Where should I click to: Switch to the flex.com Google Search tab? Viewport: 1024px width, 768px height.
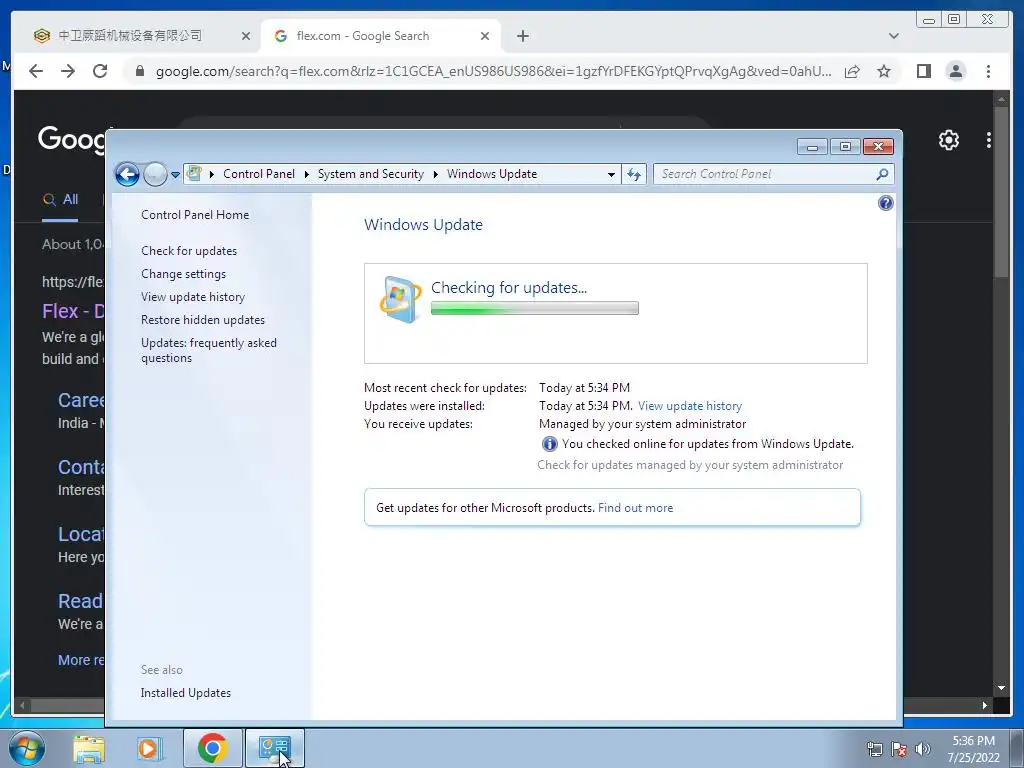381,36
